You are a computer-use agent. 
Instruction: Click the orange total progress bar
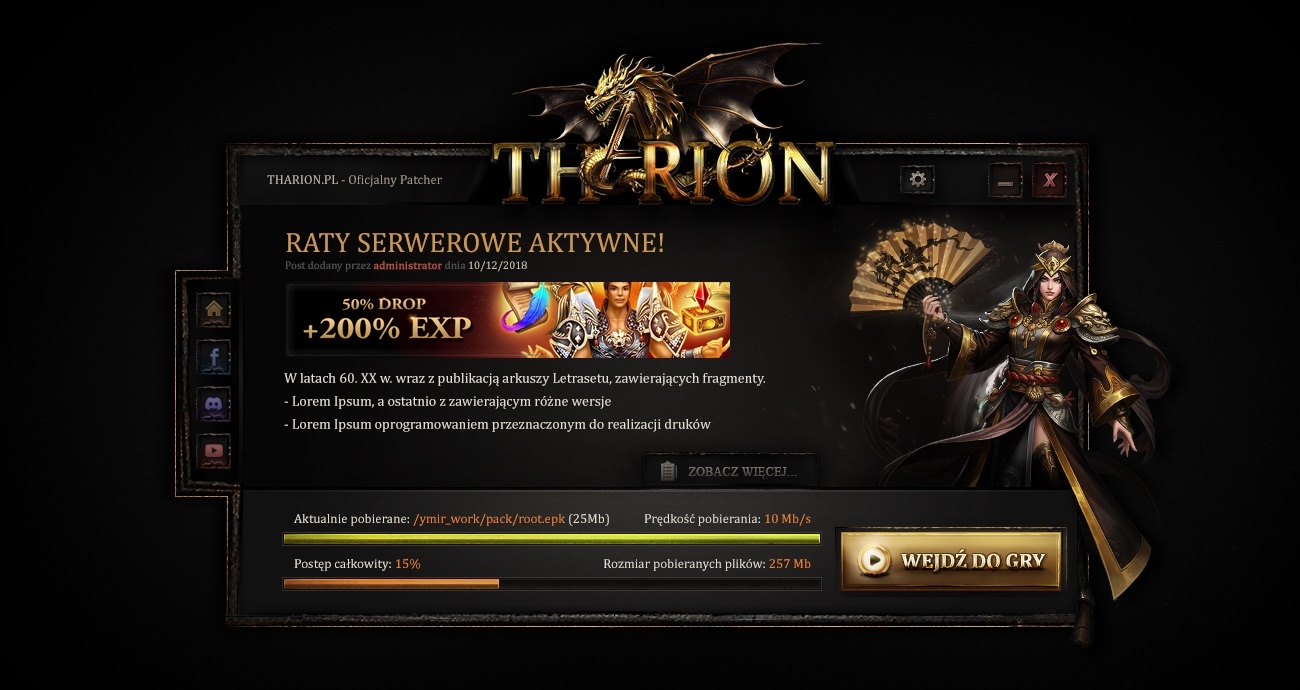click(552, 583)
